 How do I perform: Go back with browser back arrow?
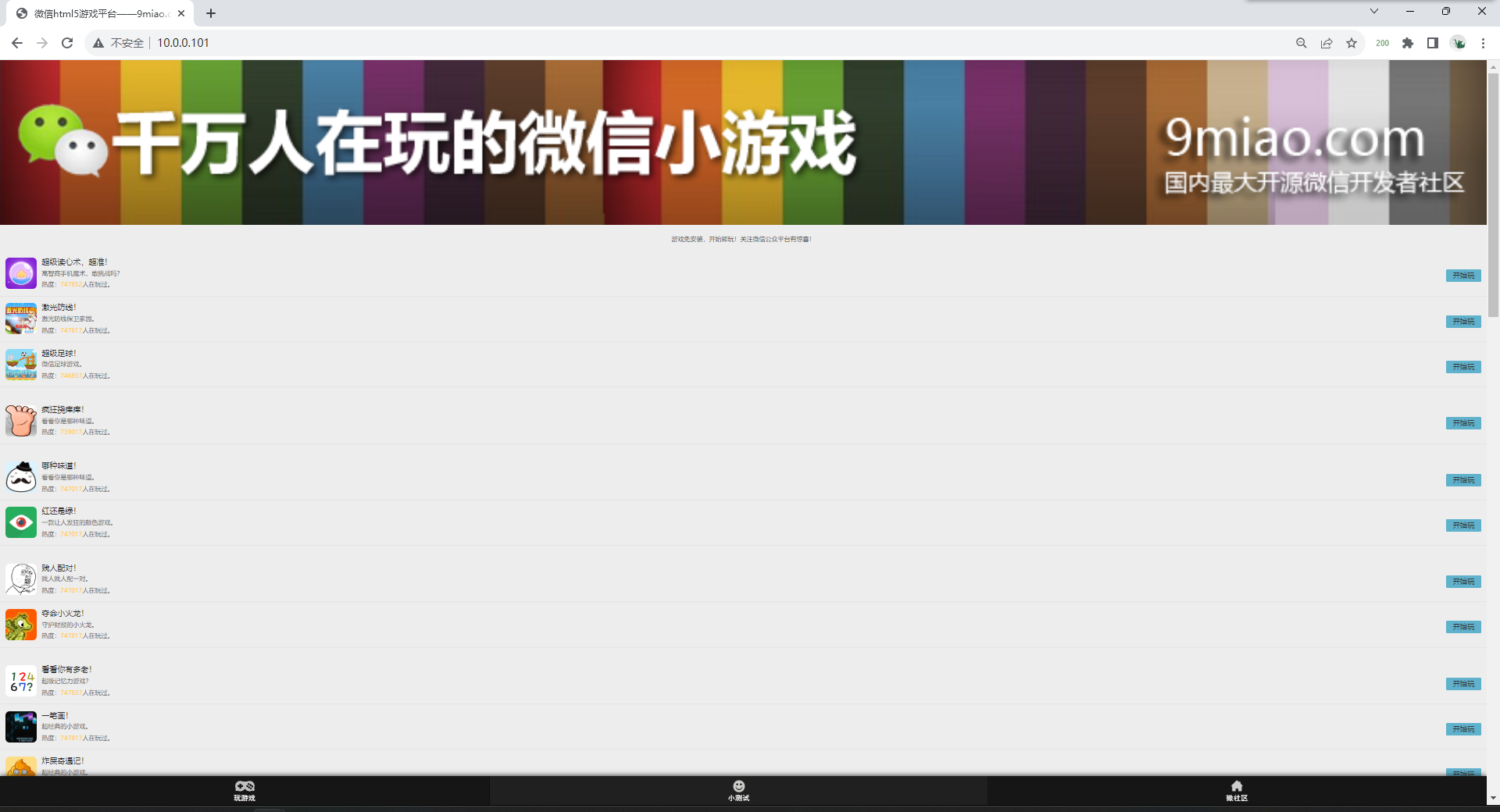17,43
